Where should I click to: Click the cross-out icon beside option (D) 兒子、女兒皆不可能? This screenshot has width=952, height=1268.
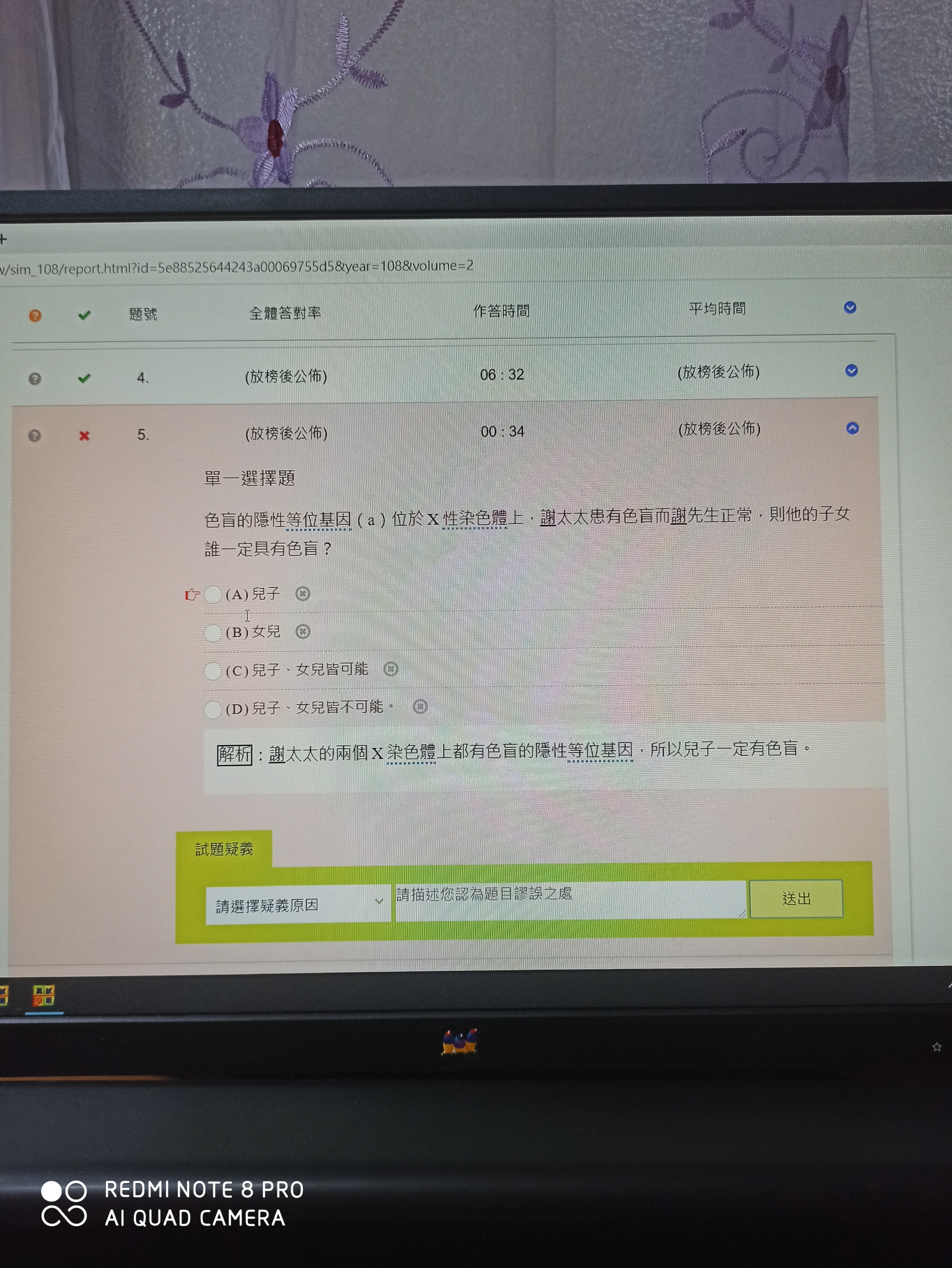[x=420, y=707]
